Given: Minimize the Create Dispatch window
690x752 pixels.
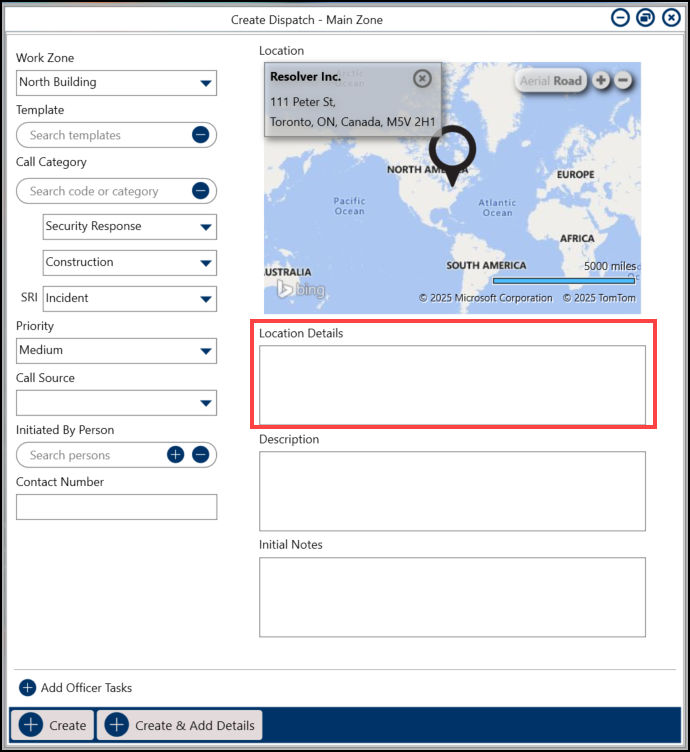Looking at the screenshot, I should click(620, 18).
